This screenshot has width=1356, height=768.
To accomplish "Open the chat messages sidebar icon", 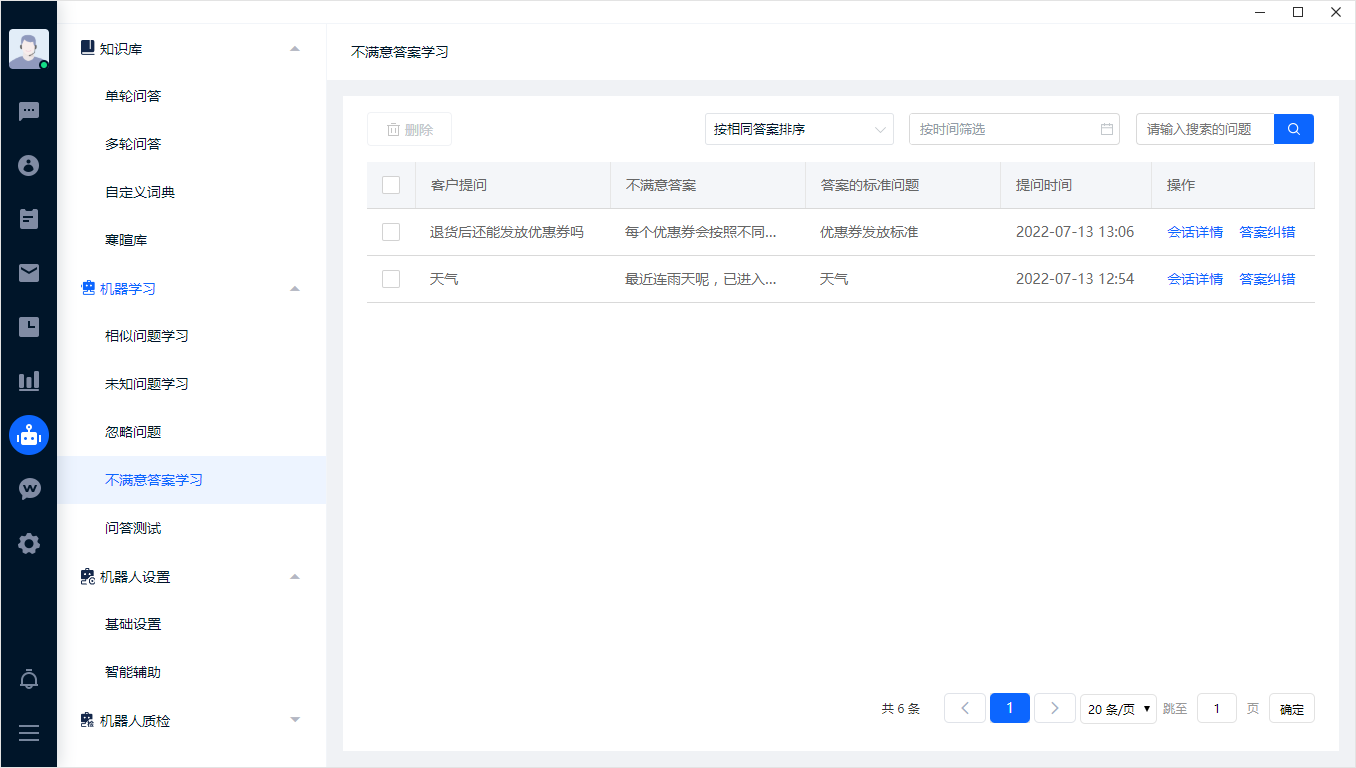I will [x=29, y=111].
